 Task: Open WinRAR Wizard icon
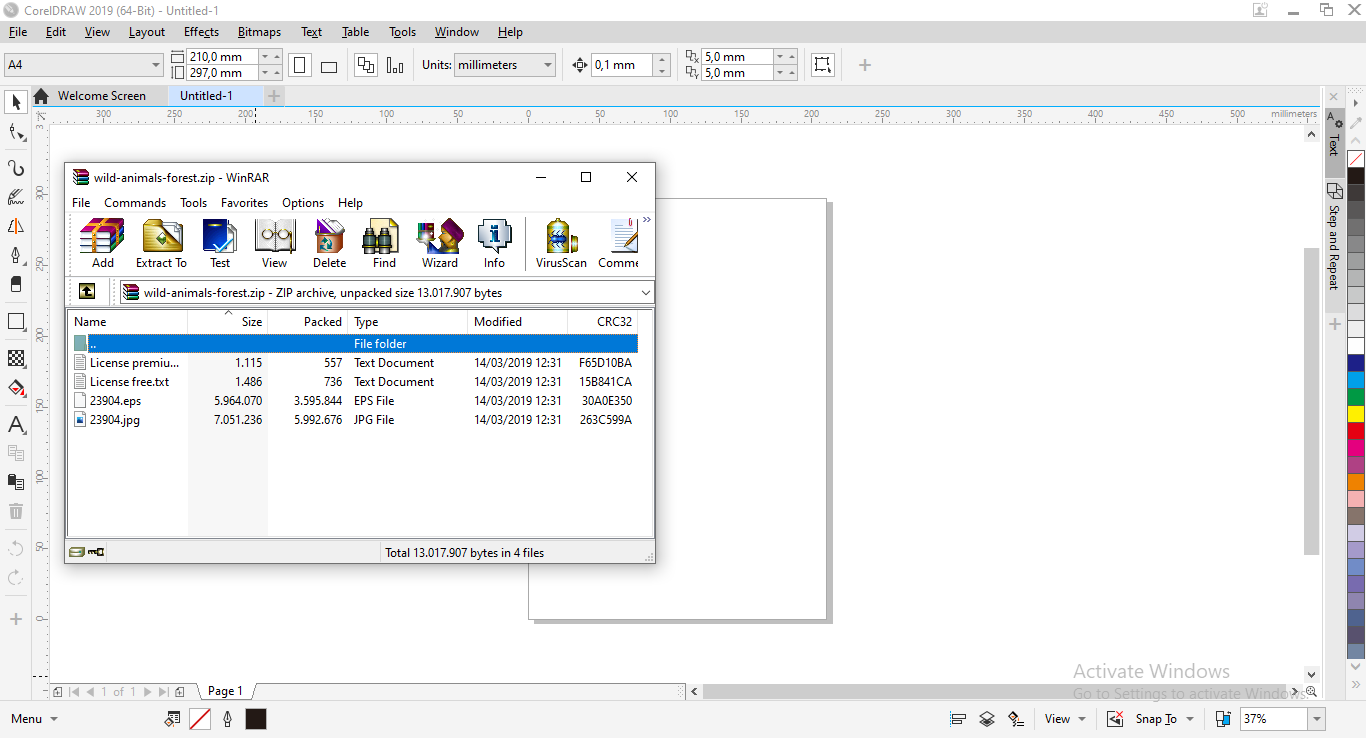pos(439,244)
